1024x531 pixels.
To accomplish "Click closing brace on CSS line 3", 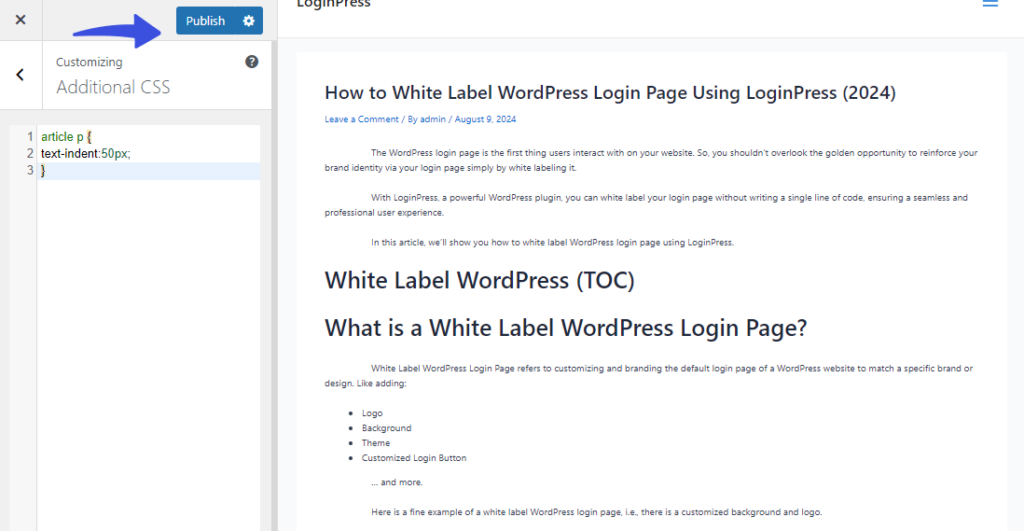I will pyautogui.click(x=43, y=170).
